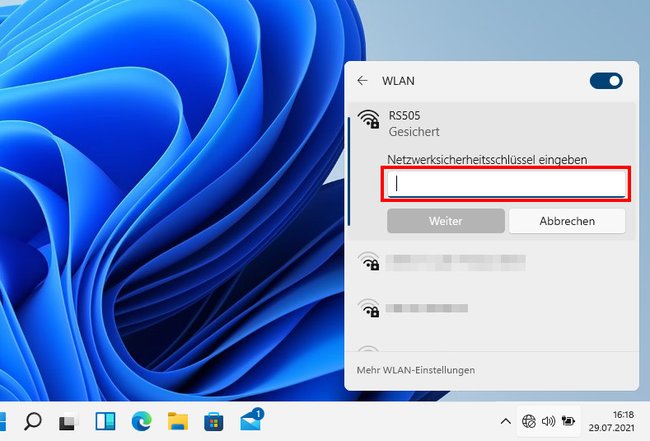The image size is (650, 441).
Task: Click the volume speaker tray icon
Action: point(548,422)
